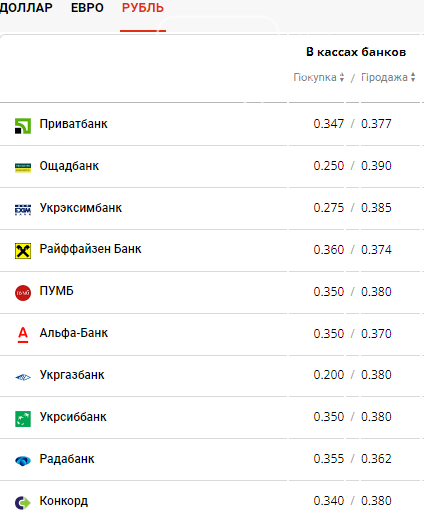Image resolution: width=424 pixels, height=522 pixels.
Task: Click the red ПУМБ round logo
Action: (23, 293)
